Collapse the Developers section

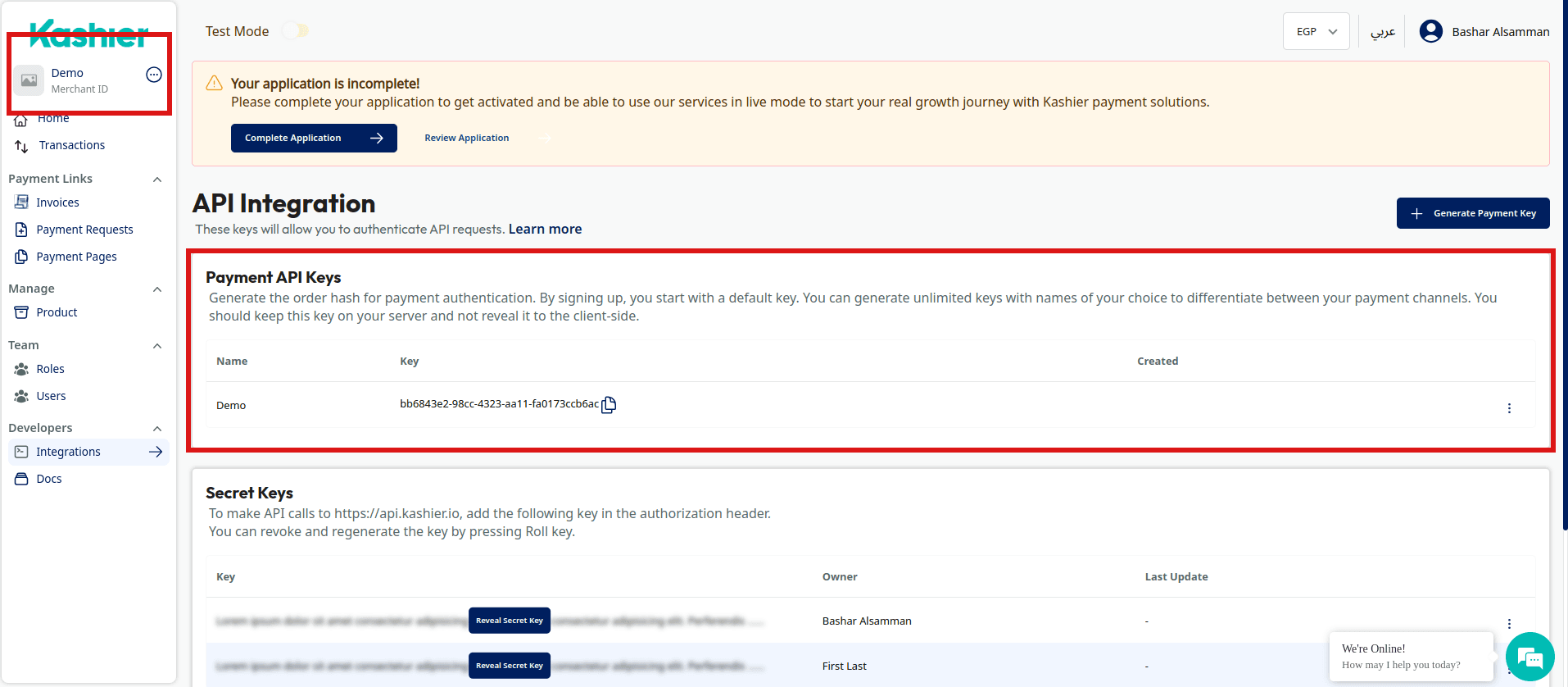(x=157, y=429)
